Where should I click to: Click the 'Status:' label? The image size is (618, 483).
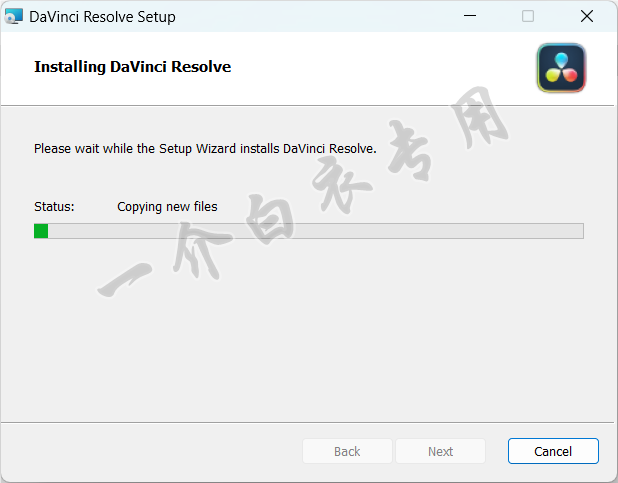(x=54, y=207)
